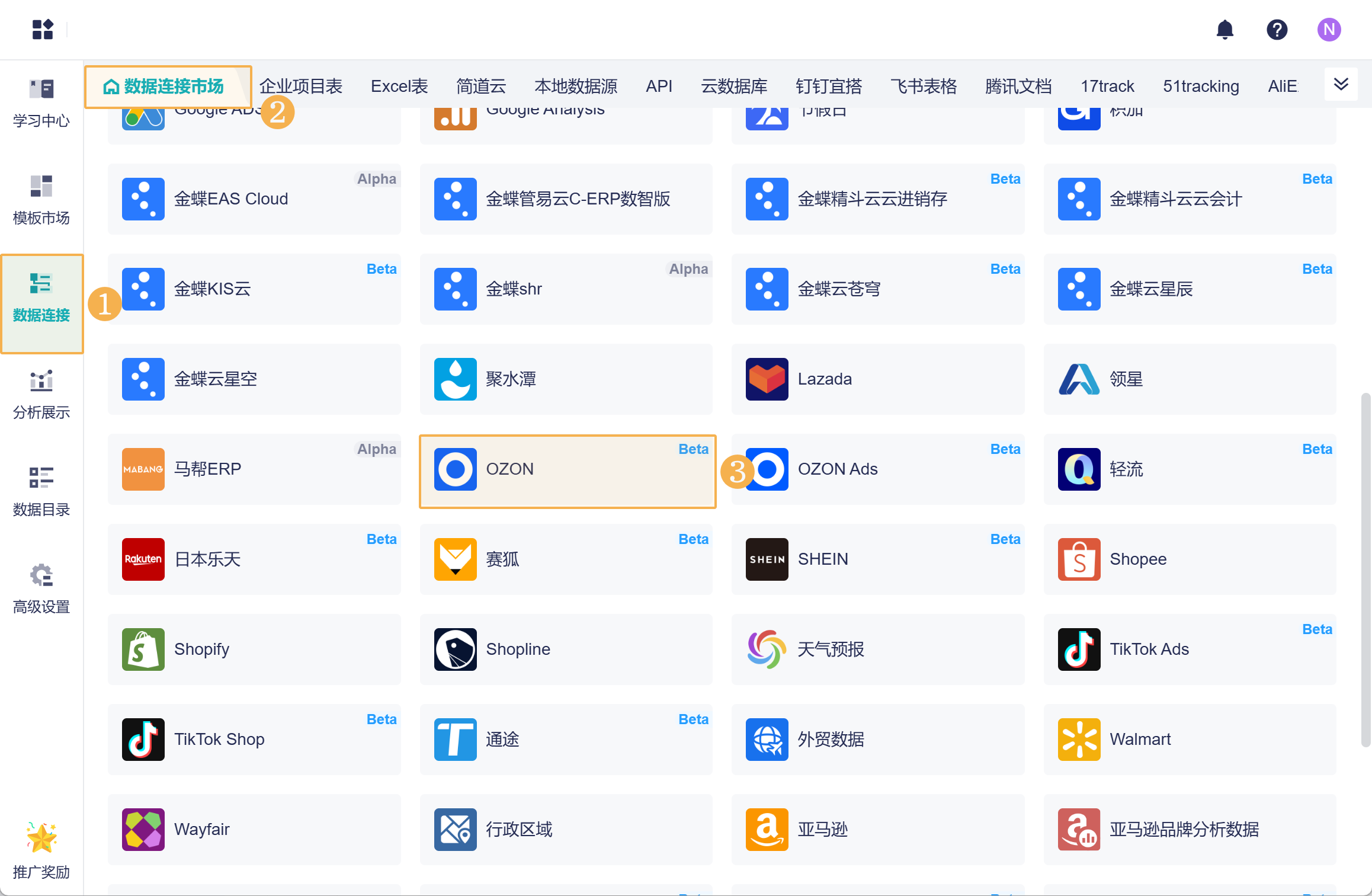
Task: Click the vertical scrollbar thumb
Action: coord(1365,569)
